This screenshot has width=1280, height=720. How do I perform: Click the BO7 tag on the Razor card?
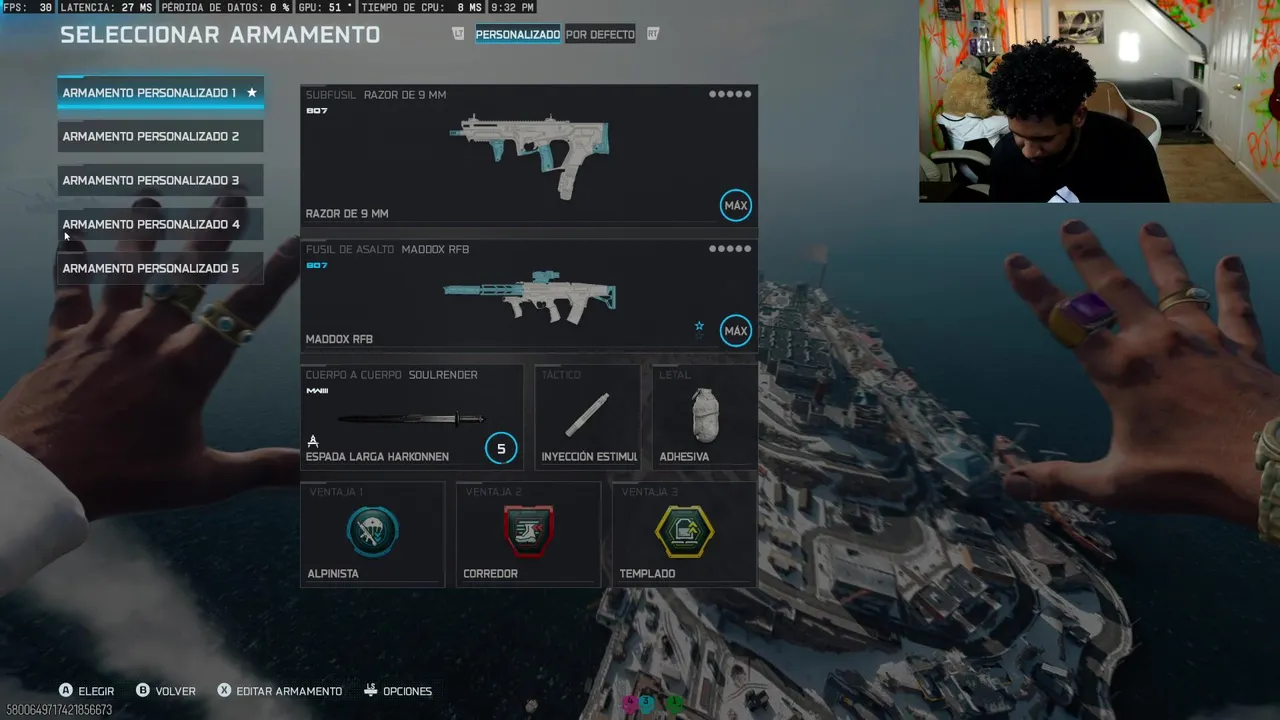(x=316, y=111)
